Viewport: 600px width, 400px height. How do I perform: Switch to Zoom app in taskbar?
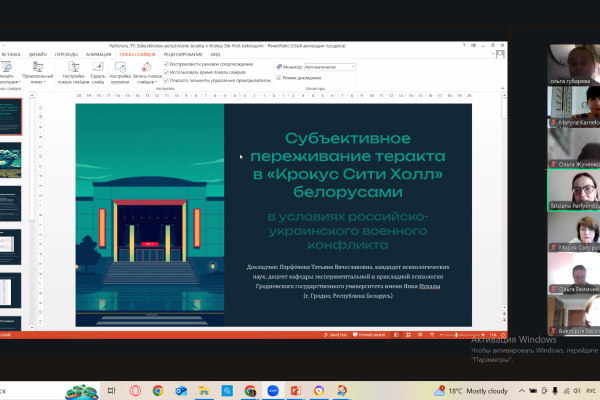pos(273,391)
